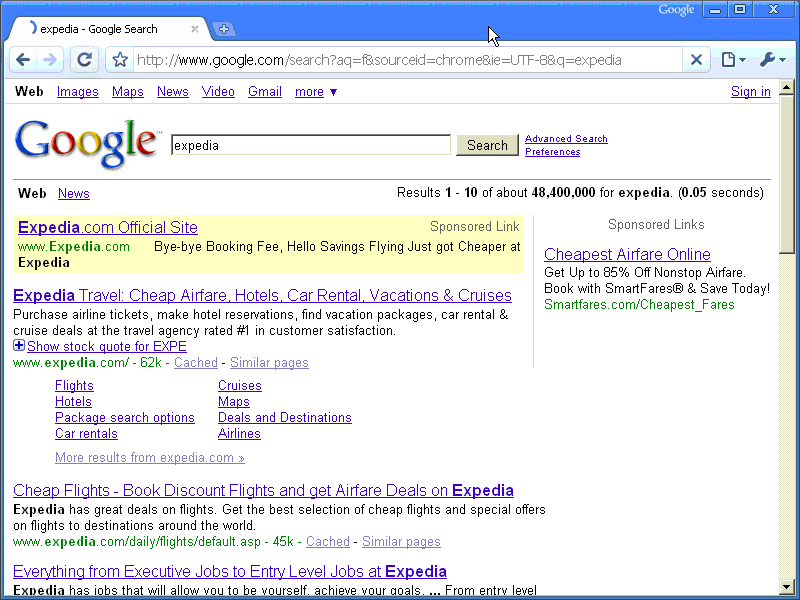Open Cheap Flights - Book Discount Flights result
The width and height of the screenshot is (800, 600).
[263, 490]
